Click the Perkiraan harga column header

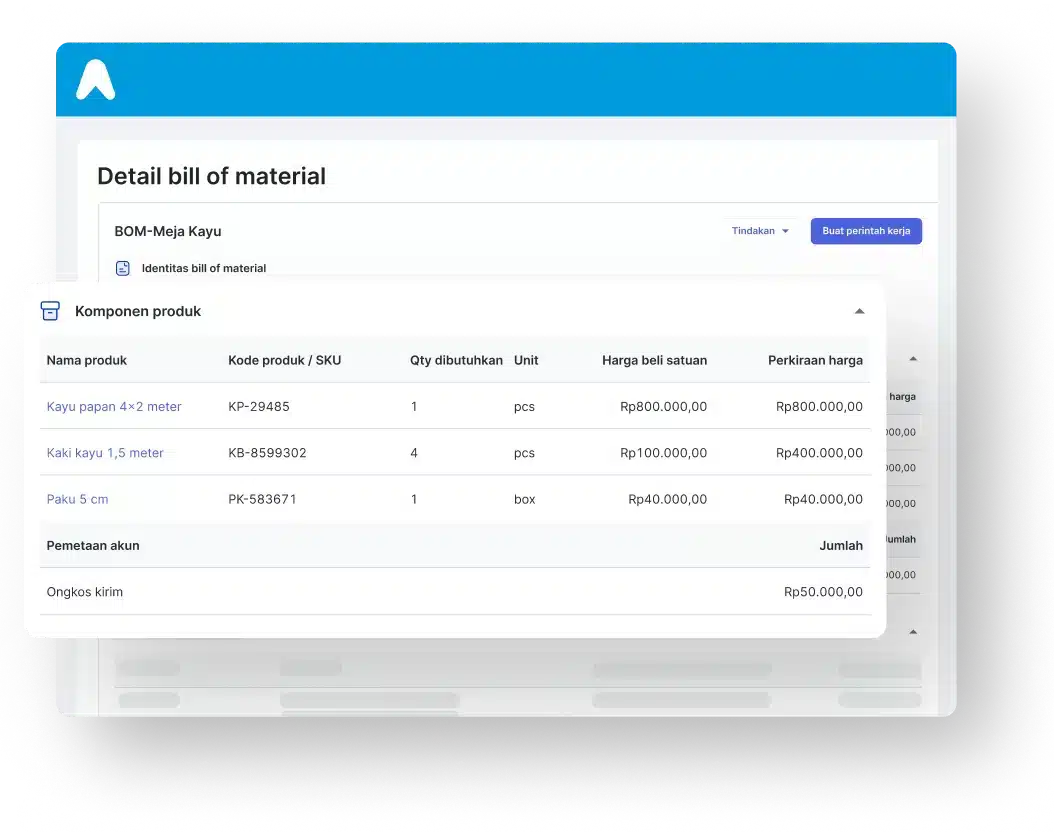pos(814,360)
